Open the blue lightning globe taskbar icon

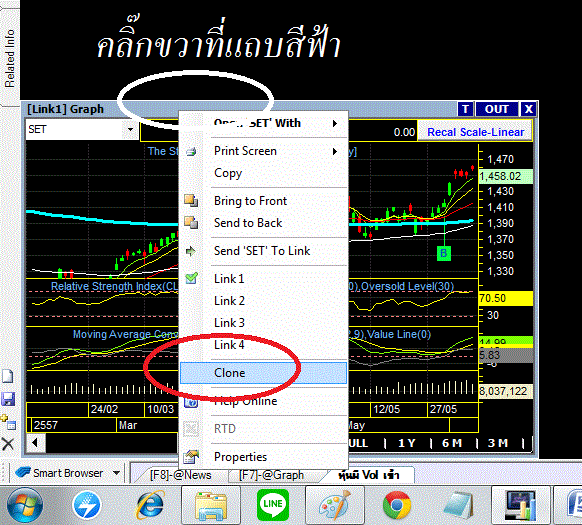(x=87, y=505)
